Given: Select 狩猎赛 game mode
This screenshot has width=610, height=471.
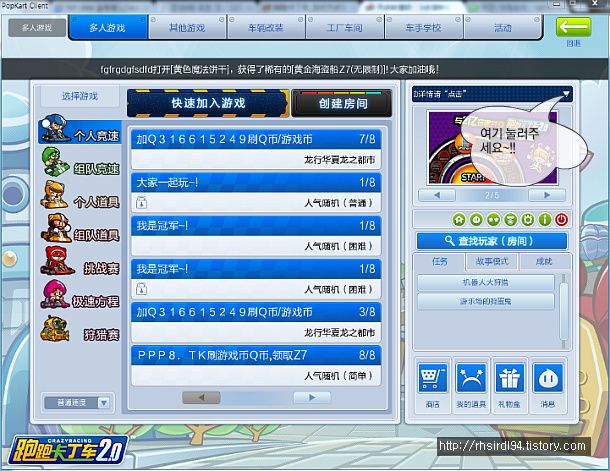Looking at the screenshot, I should click(80, 329).
